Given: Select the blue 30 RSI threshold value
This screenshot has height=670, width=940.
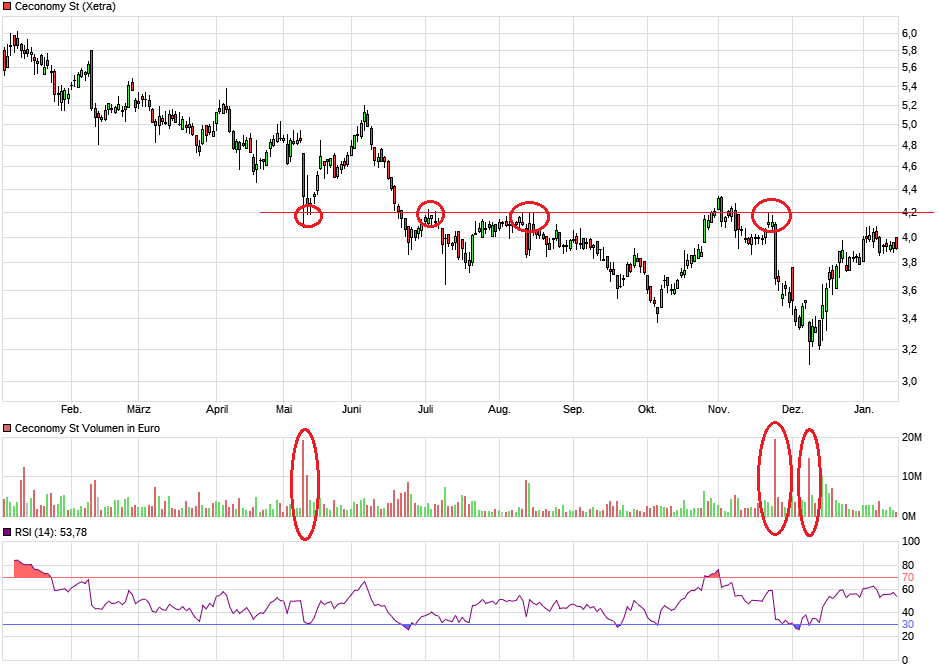Looking at the screenshot, I should point(908,624).
